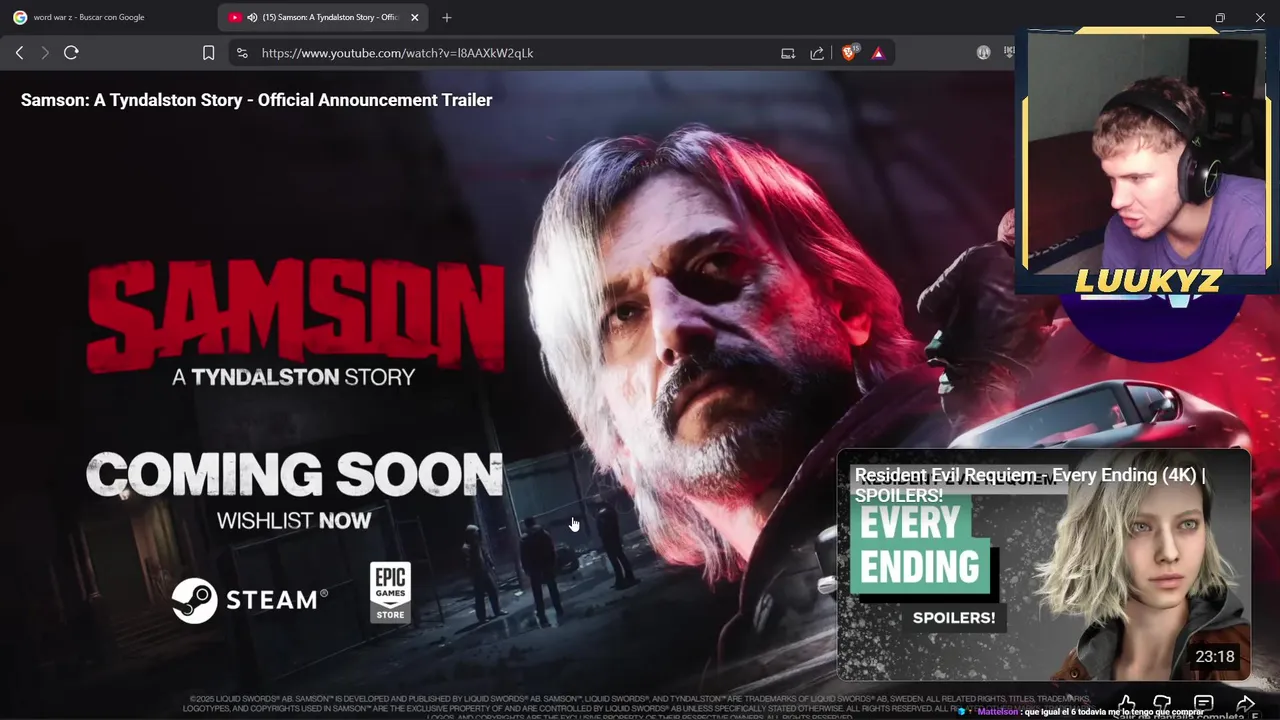Restore down the browser window
The height and width of the screenshot is (720, 1280).
[x=1220, y=17]
